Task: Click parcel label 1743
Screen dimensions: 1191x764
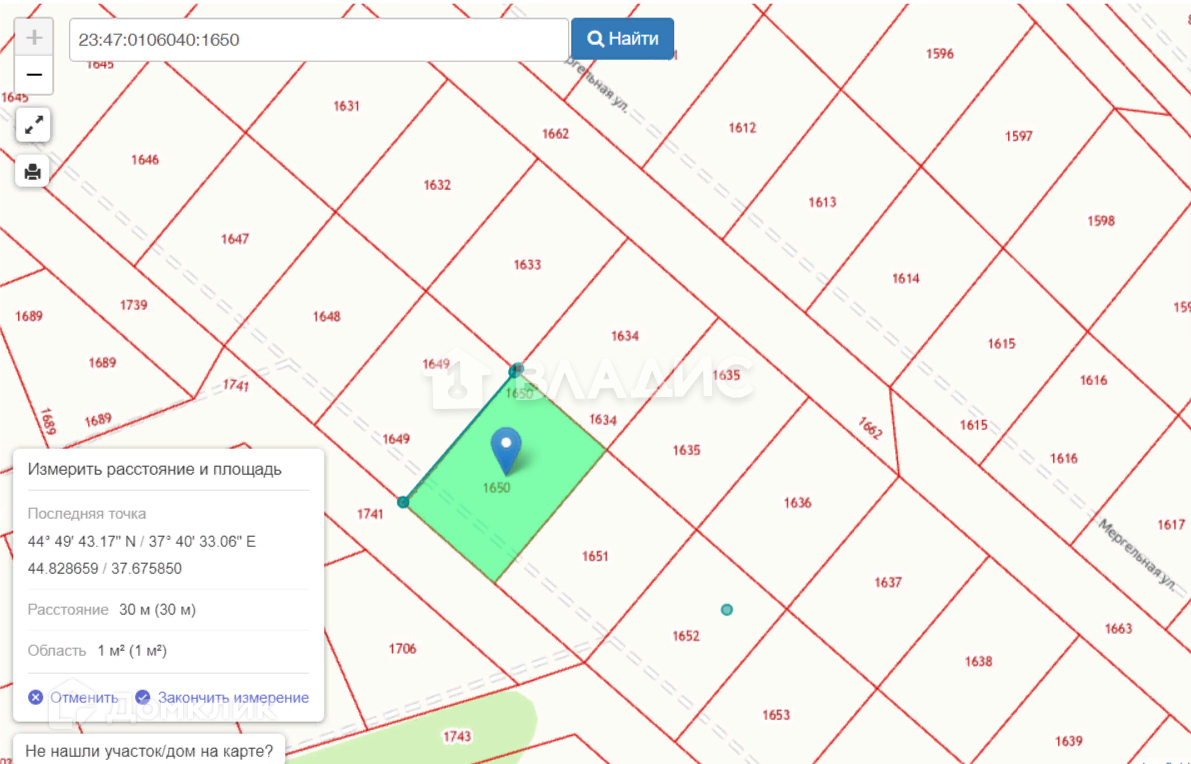Action: [x=457, y=737]
